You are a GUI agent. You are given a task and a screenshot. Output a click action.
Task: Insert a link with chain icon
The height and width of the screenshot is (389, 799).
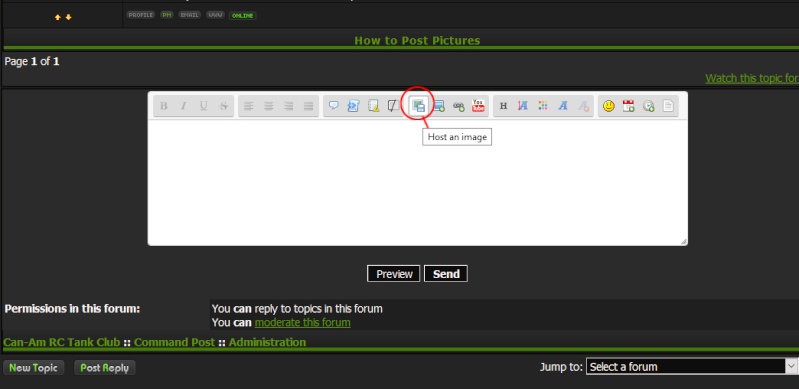[x=458, y=106]
